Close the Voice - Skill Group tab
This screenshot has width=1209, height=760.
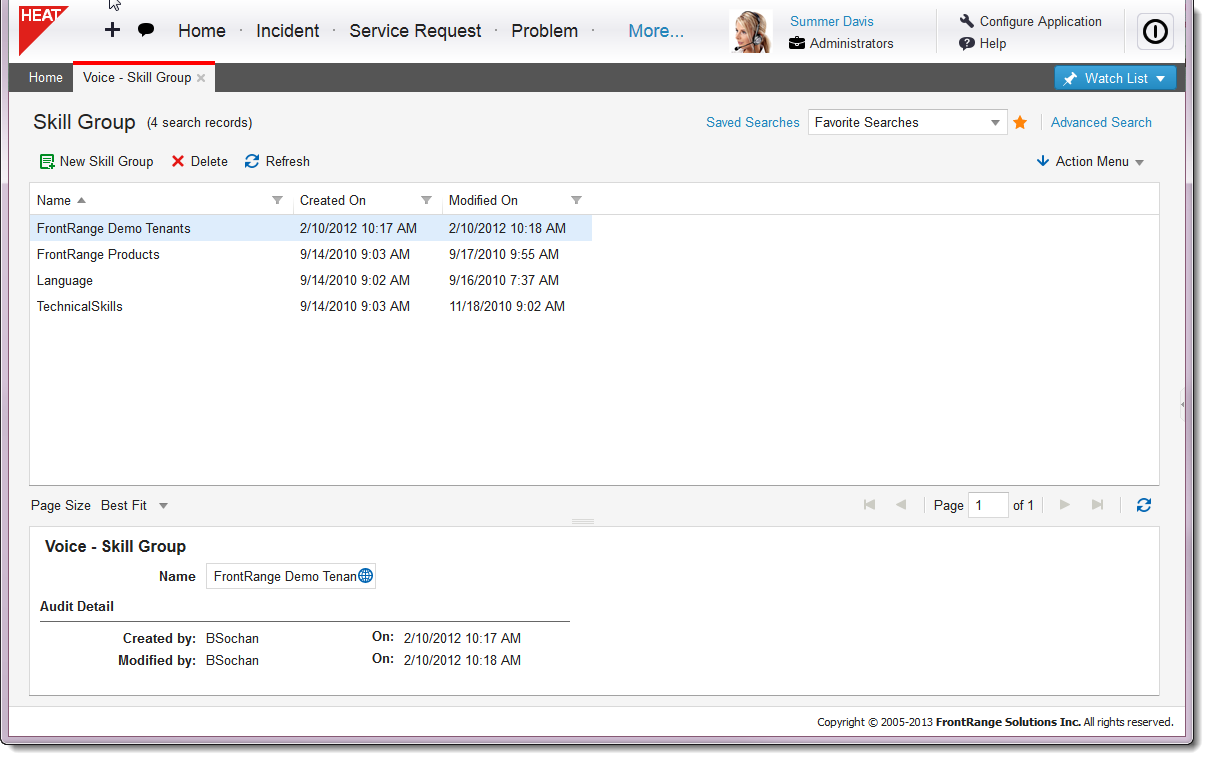[201, 78]
